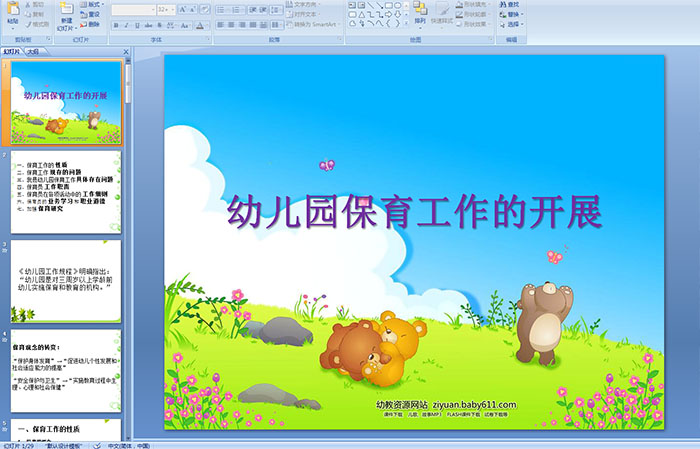This screenshot has width=700, height=449.
Task: Toggle text Shadow (S) formatting
Action: click(x=159, y=25)
